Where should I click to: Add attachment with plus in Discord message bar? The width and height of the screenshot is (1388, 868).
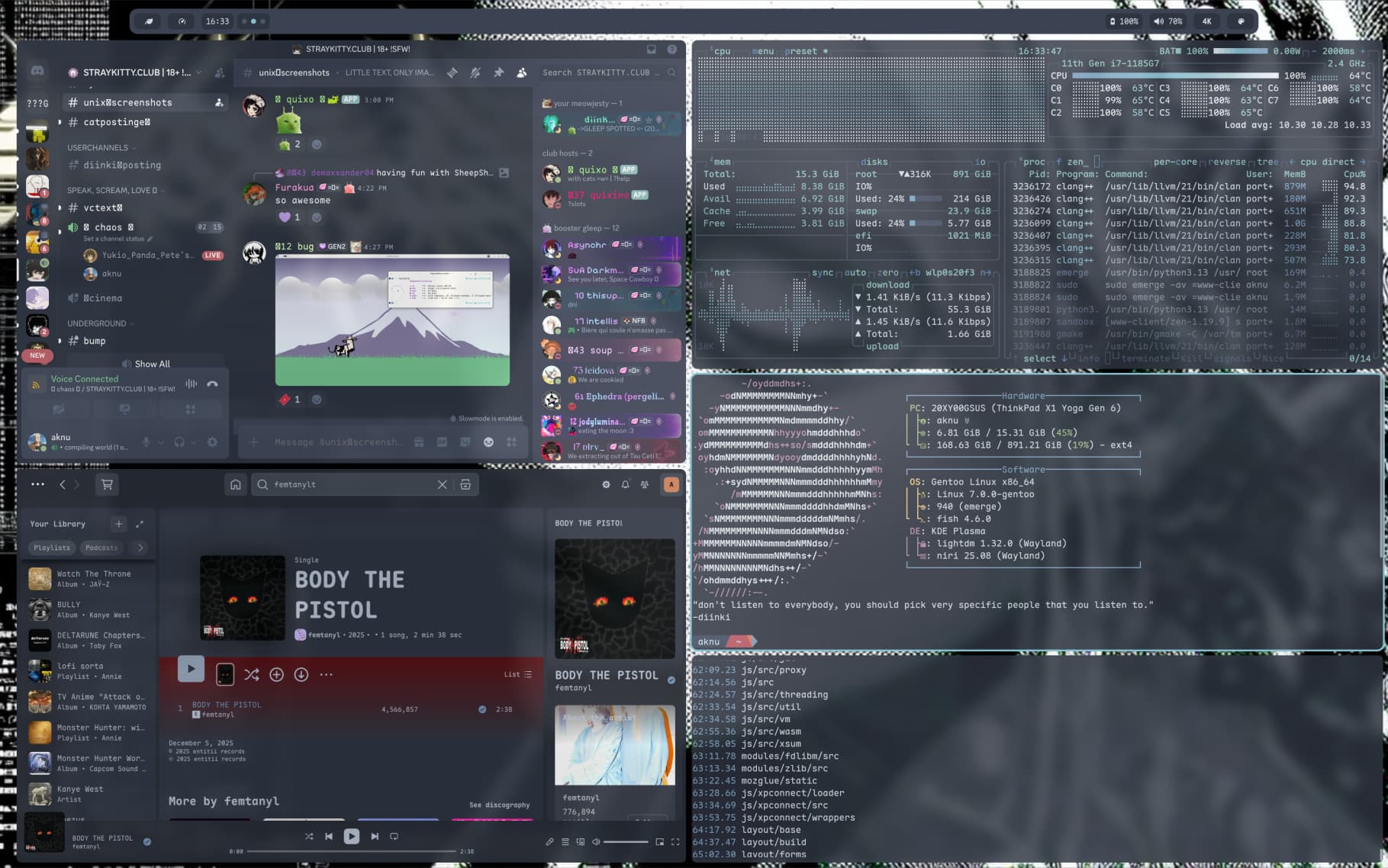(254, 442)
